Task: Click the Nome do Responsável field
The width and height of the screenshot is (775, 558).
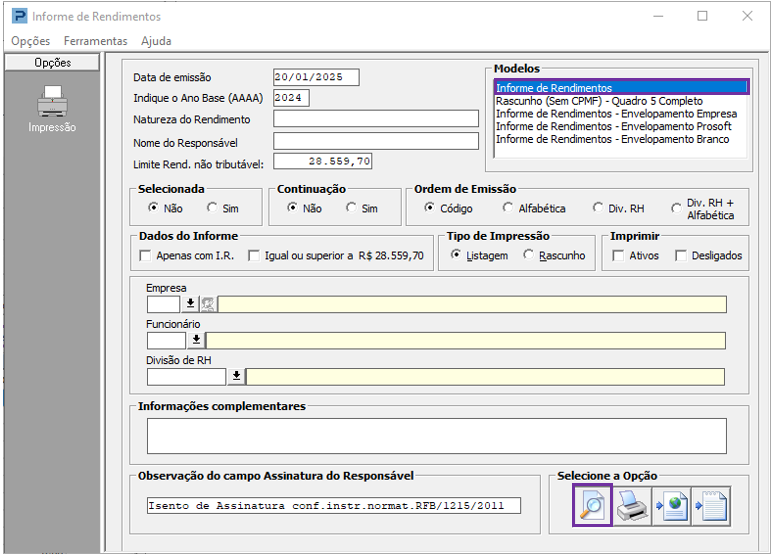Action: 376,141
